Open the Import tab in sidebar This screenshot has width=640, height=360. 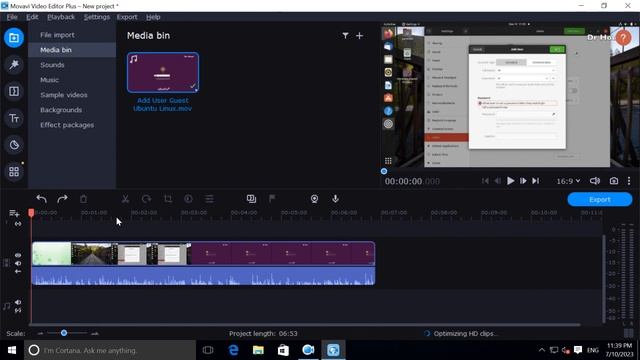click(x=14, y=38)
